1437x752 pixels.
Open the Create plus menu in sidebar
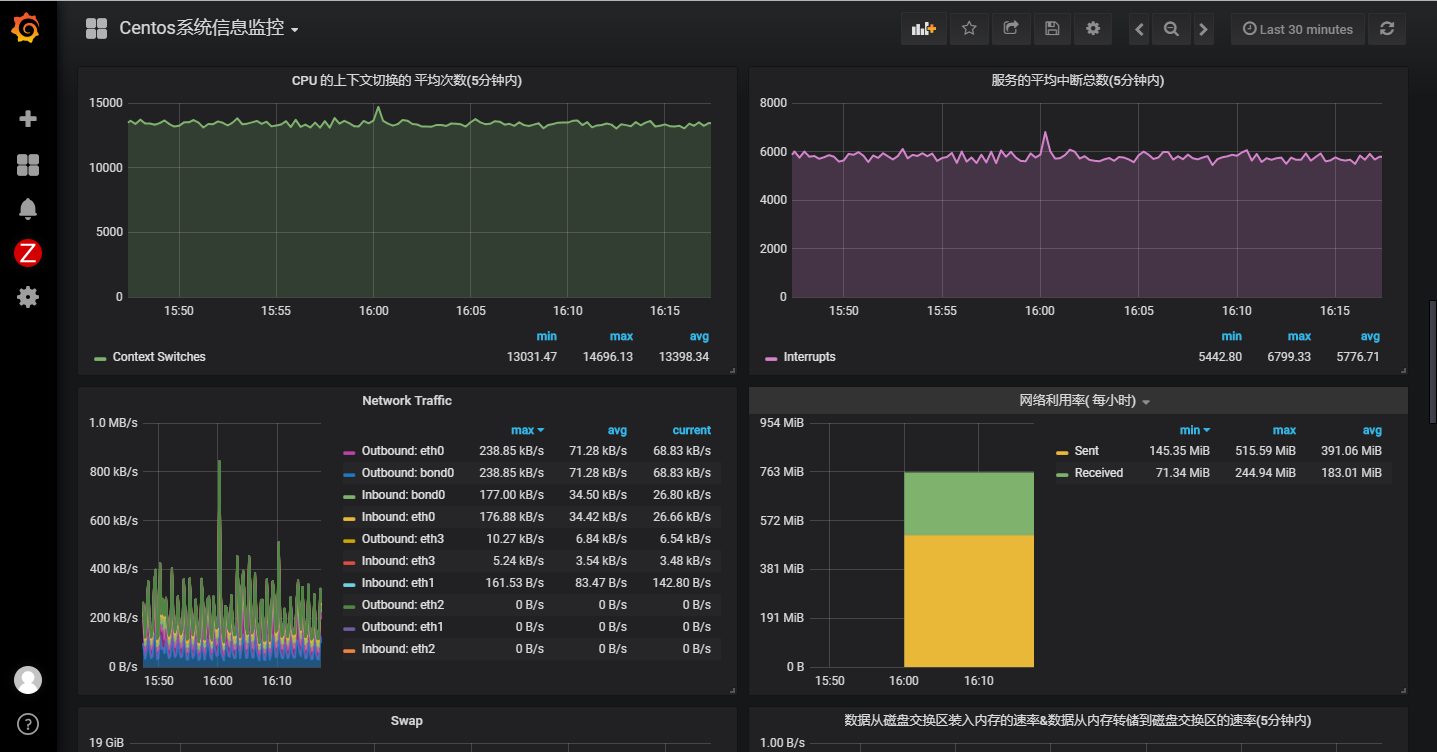(x=28, y=119)
